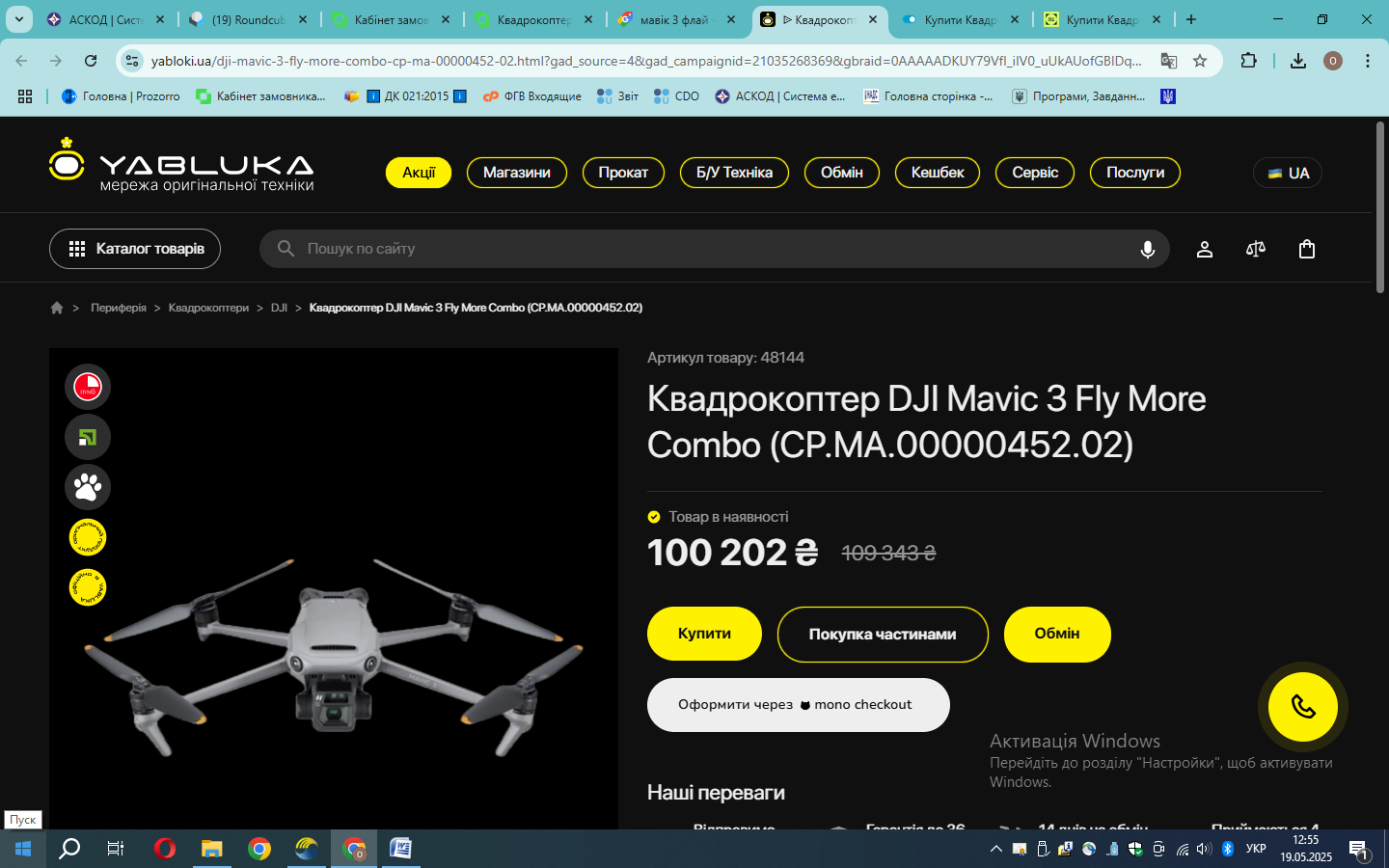Screen dimensions: 1389x868
Task: Click the browser address bar URL
Action: pyautogui.click(x=646, y=61)
